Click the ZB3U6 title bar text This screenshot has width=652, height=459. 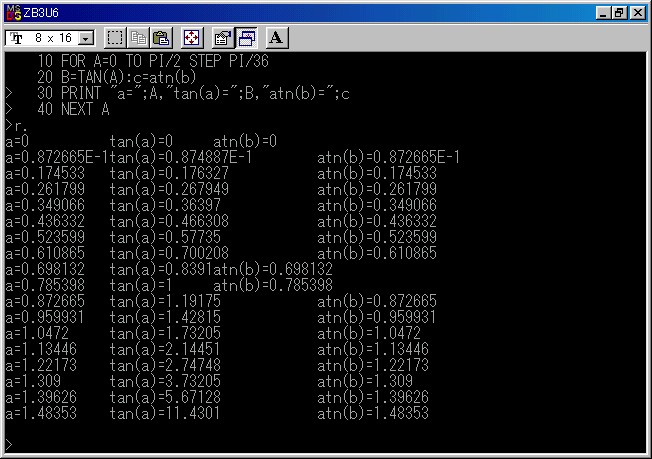41,13
